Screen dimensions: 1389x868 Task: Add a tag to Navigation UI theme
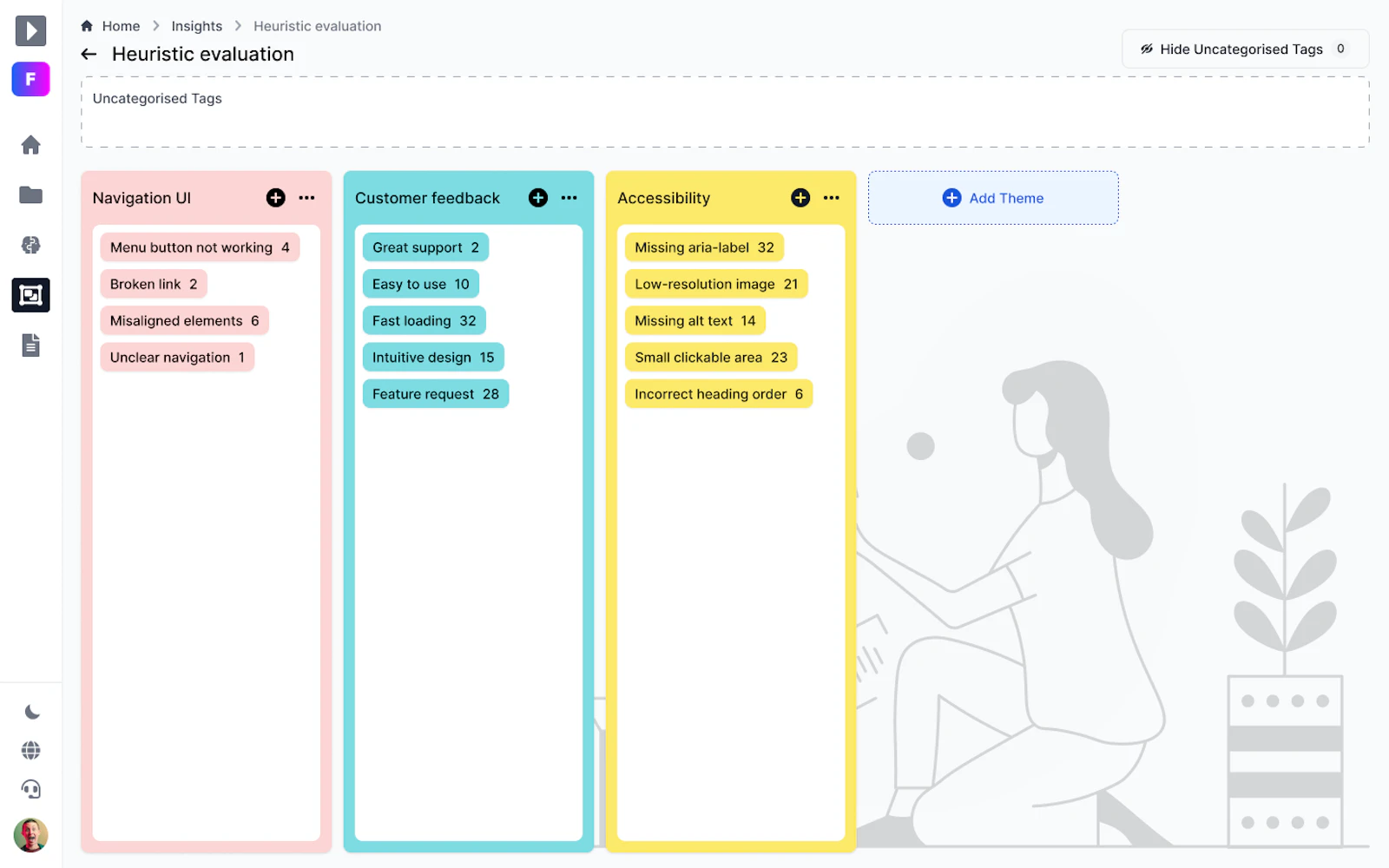tap(275, 198)
